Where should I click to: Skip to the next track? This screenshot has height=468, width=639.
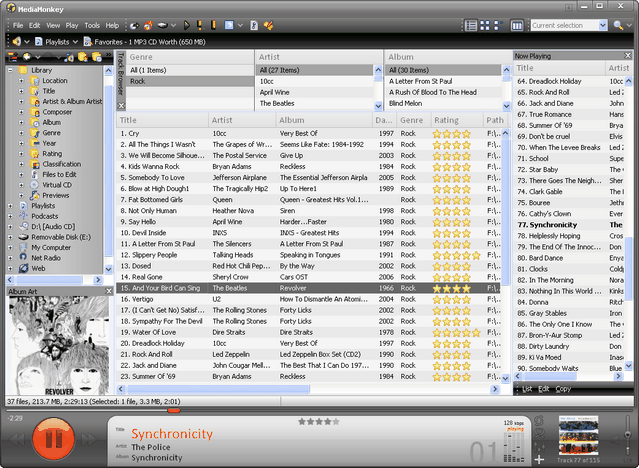pyautogui.click(x=90, y=439)
